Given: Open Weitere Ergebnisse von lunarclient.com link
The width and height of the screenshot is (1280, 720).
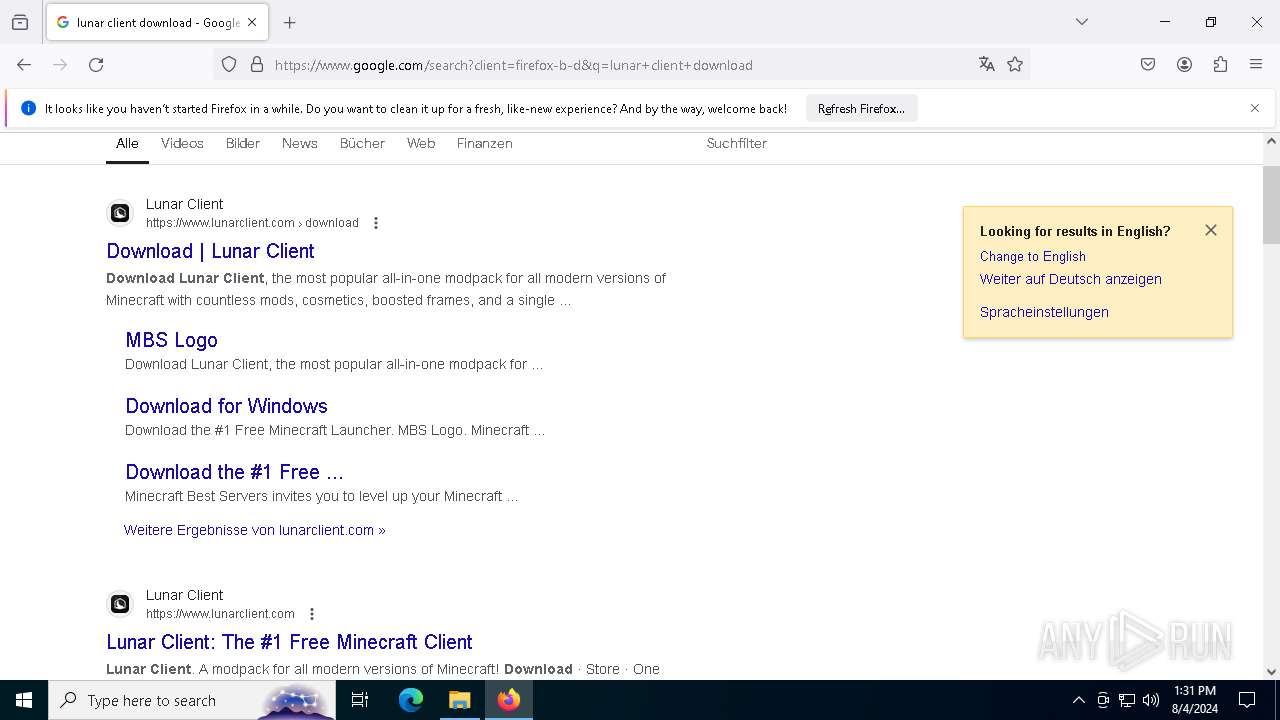Looking at the screenshot, I should pos(254,530).
